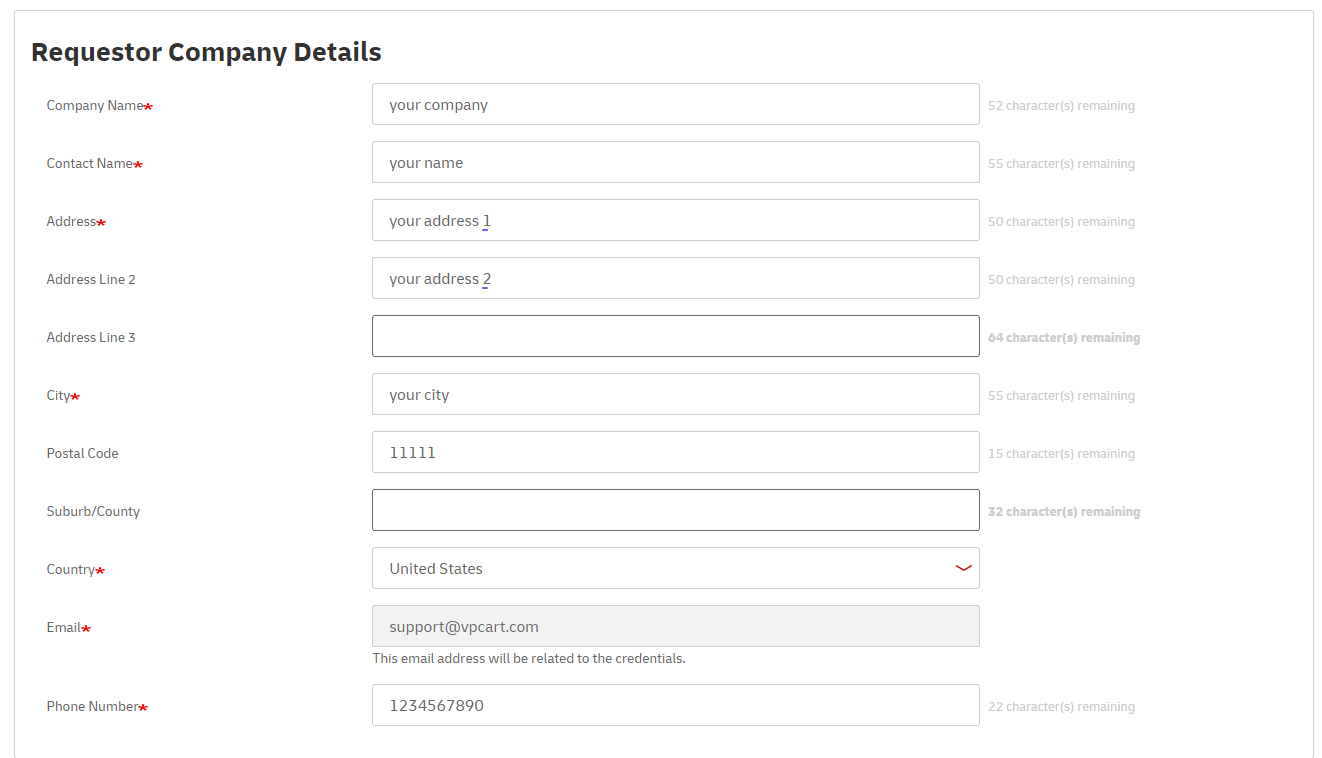The width and height of the screenshot is (1322, 758).
Task: Click the Postal Code field with 11111
Action: click(x=675, y=452)
